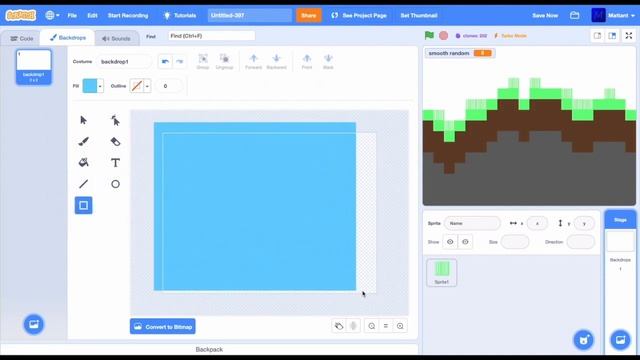Viewport: 640px width, 360px height.
Task: Click the Ungroup icon
Action: coord(224,62)
